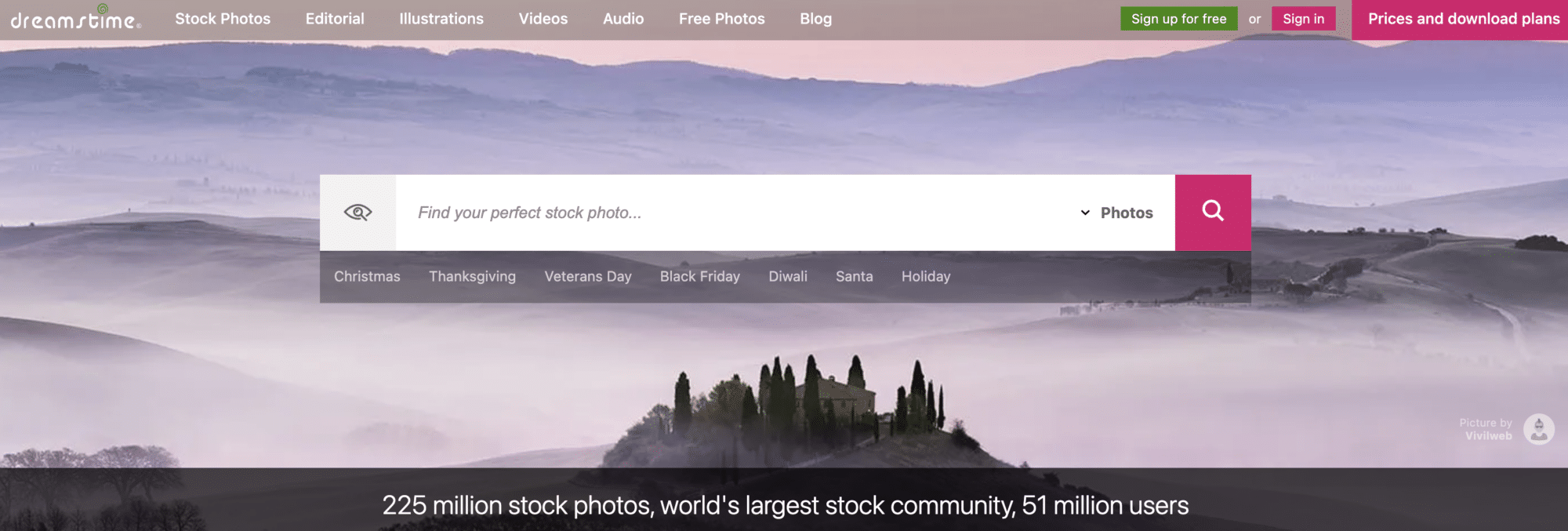Open Videos section

coord(543,19)
